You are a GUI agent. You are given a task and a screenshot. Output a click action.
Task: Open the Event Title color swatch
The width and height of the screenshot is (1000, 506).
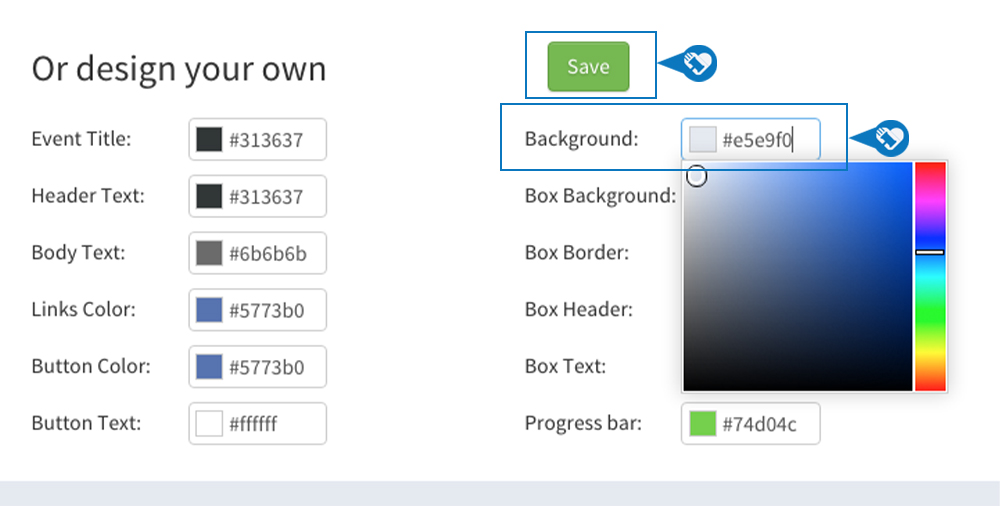[209, 139]
